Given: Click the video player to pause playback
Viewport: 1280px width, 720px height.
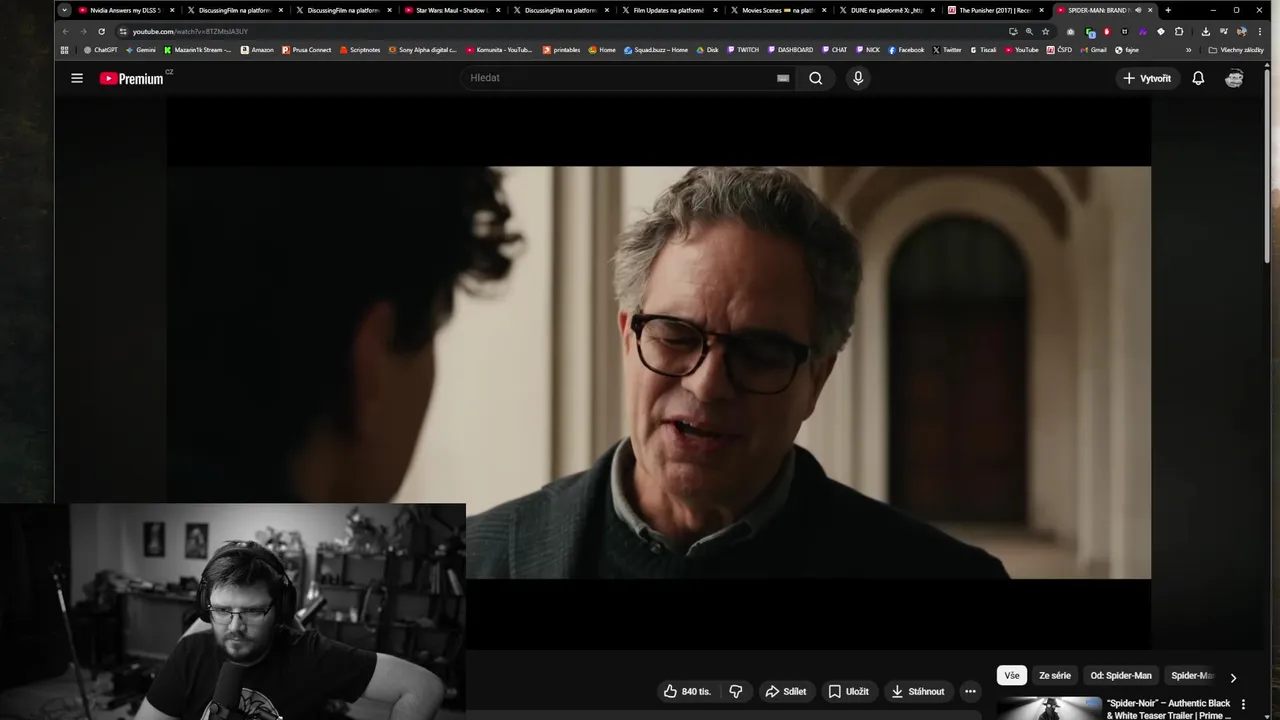Looking at the screenshot, I should pos(658,372).
